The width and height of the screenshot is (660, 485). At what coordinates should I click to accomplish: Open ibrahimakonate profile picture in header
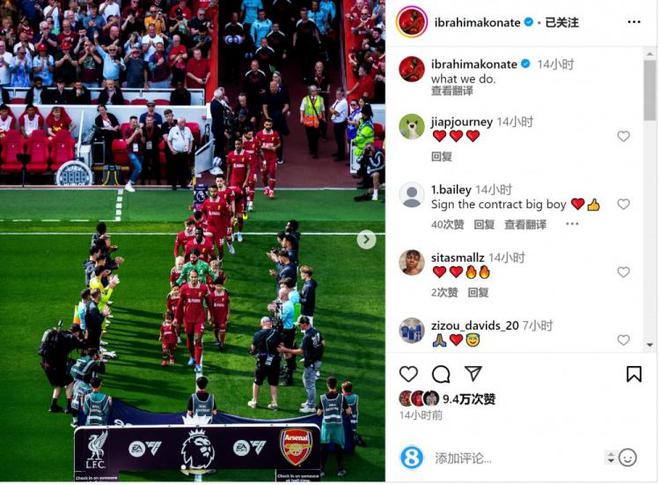(x=412, y=22)
